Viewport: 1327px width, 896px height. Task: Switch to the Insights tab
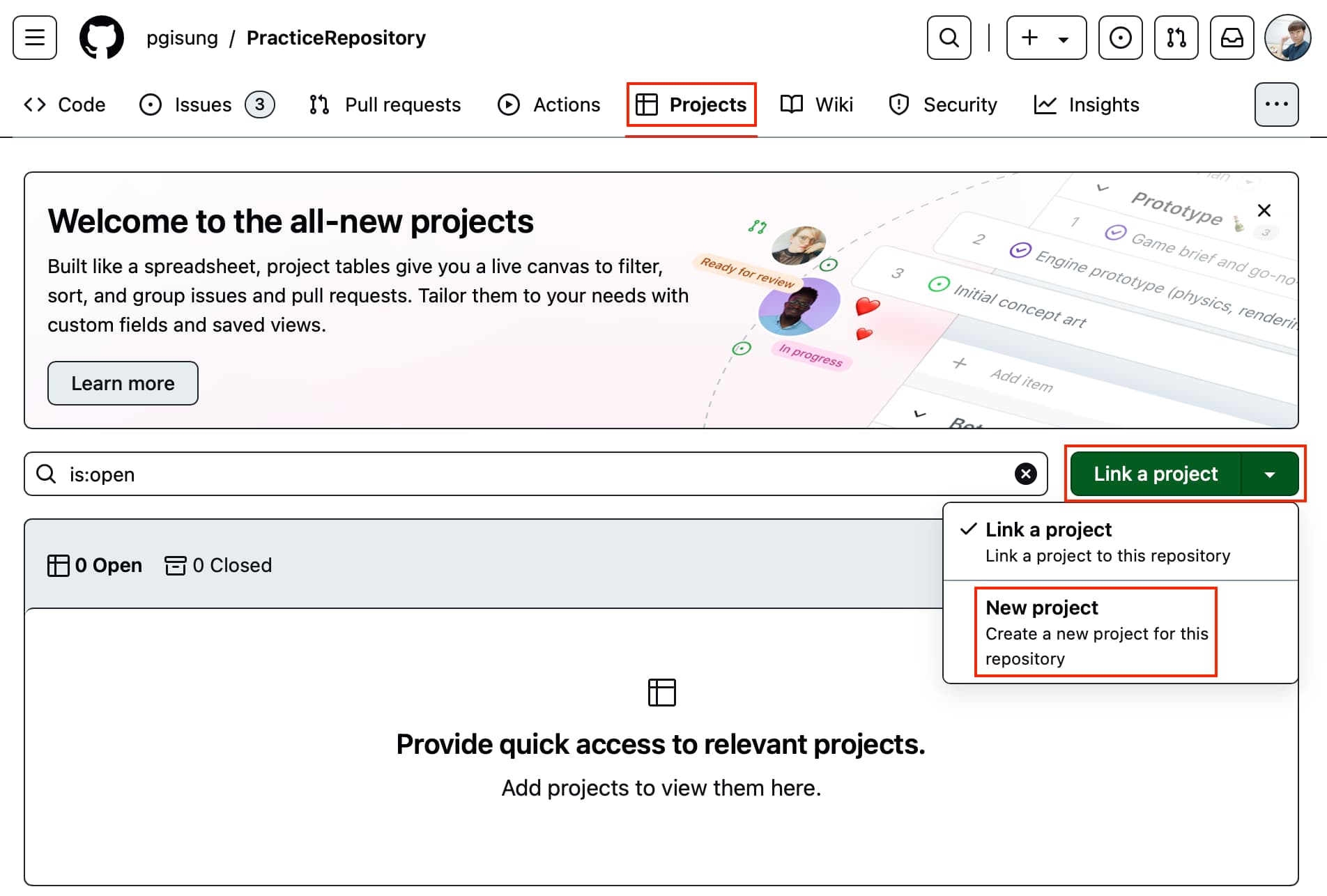click(x=1087, y=105)
